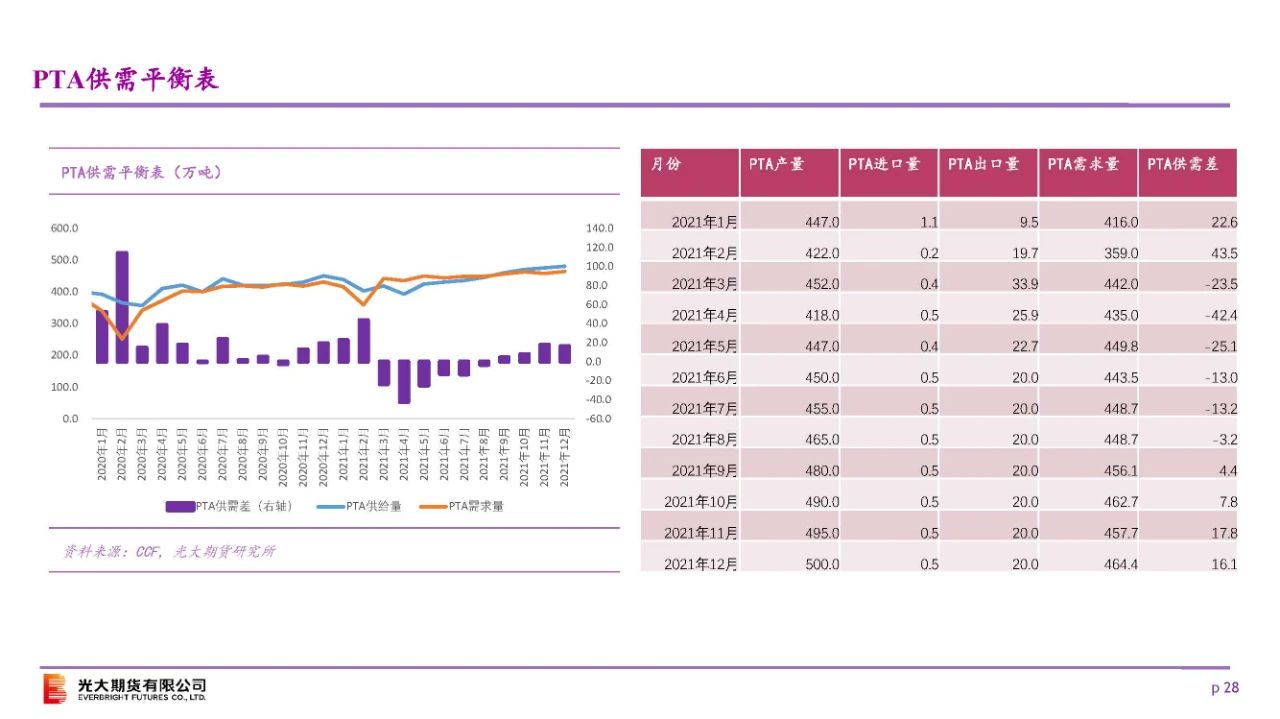This screenshot has width=1280, height=719.
Task: Select the row label 2021年2月 in table
Action: pyautogui.click(x=704, y=253)
